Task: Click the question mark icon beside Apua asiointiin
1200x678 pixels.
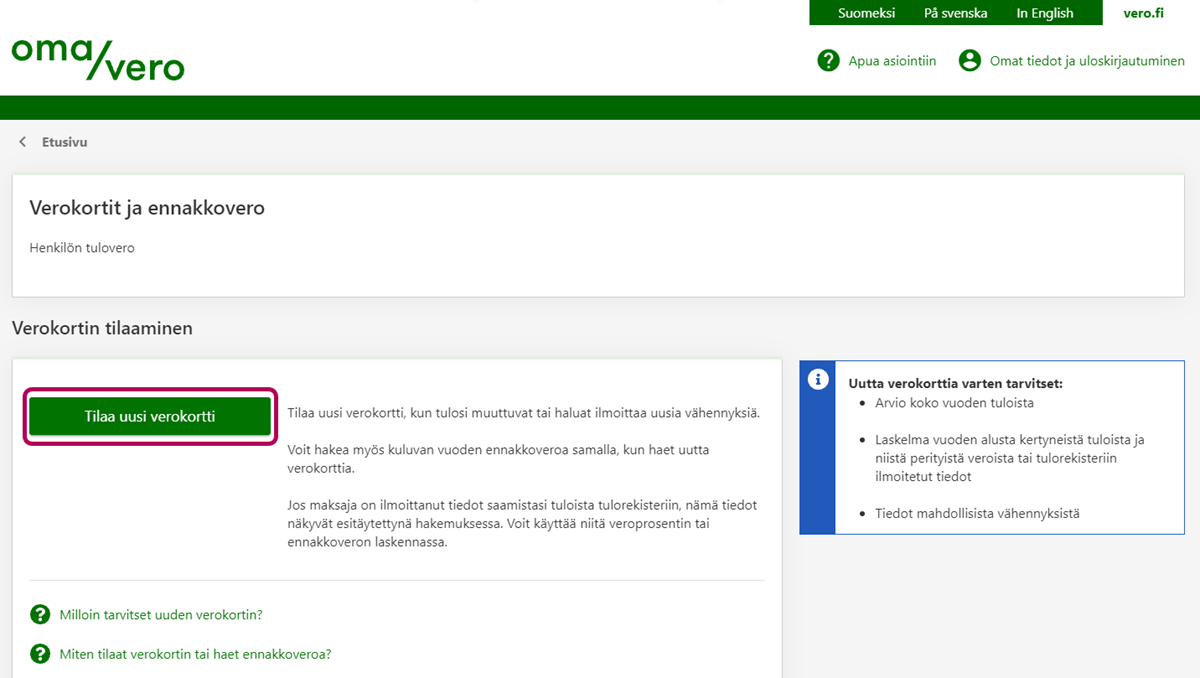Action: coord(828,61)
